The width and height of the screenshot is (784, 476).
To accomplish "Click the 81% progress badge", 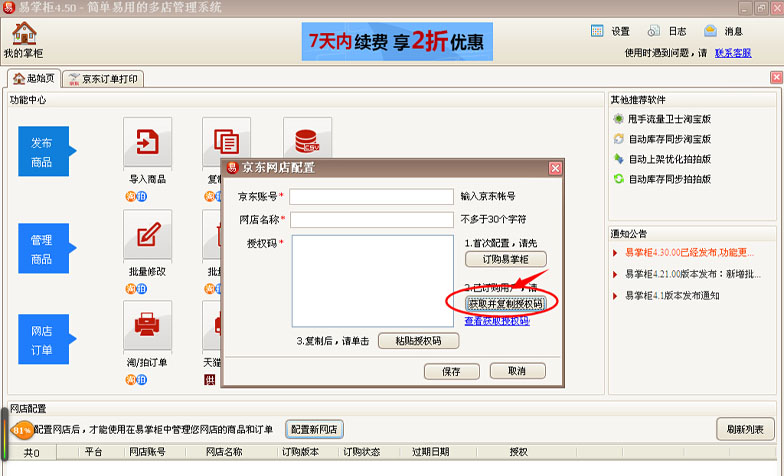I will click(x=22, y=430).
